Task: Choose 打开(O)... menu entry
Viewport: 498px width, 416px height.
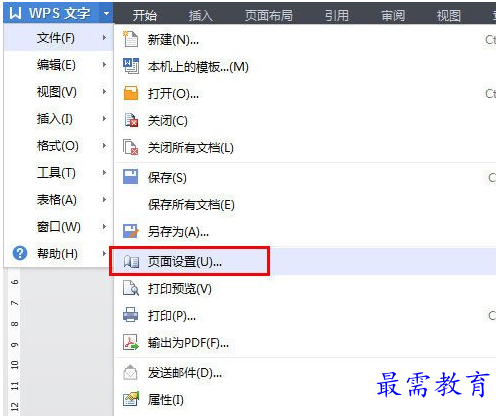Action: (305, 94)
